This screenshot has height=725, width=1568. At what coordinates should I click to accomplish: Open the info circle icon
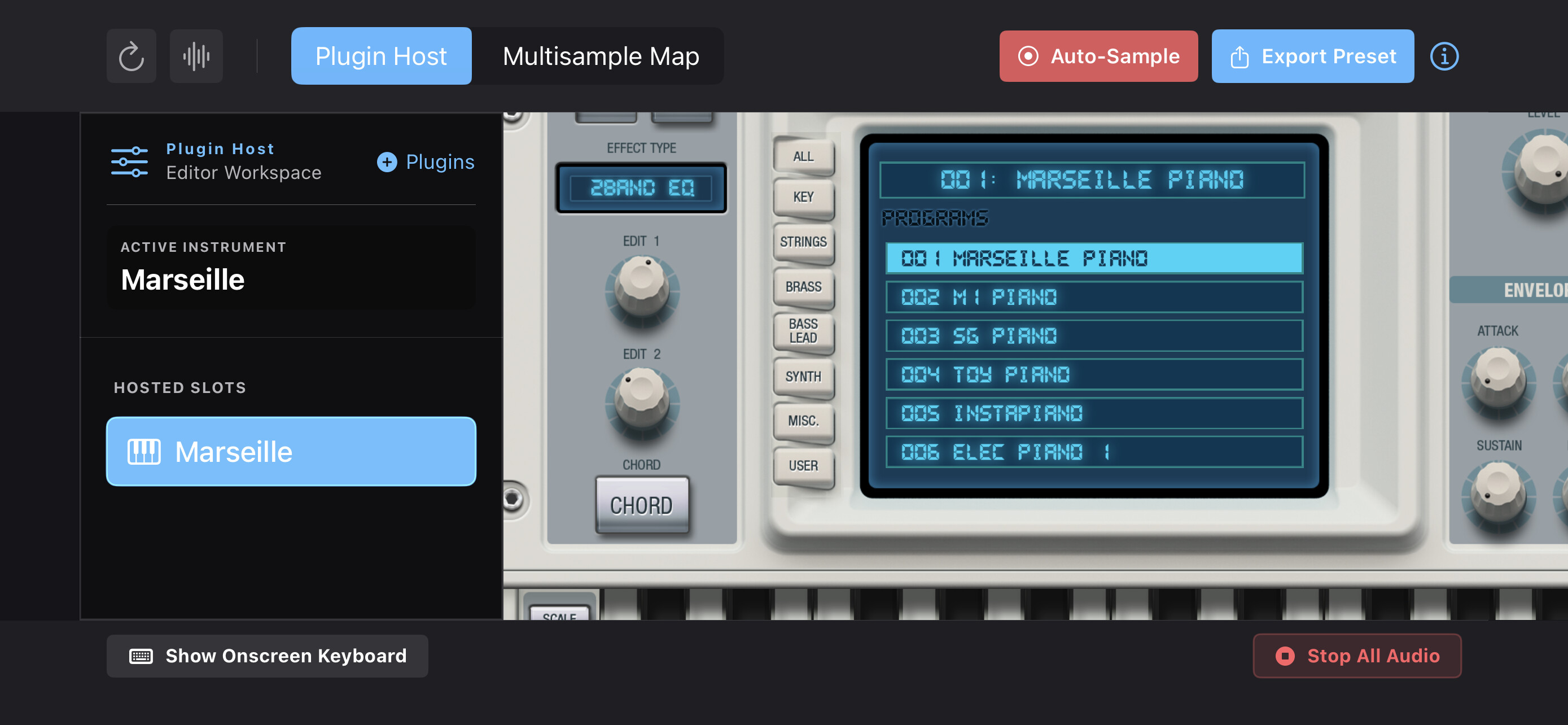click(x=1444, y=56)
